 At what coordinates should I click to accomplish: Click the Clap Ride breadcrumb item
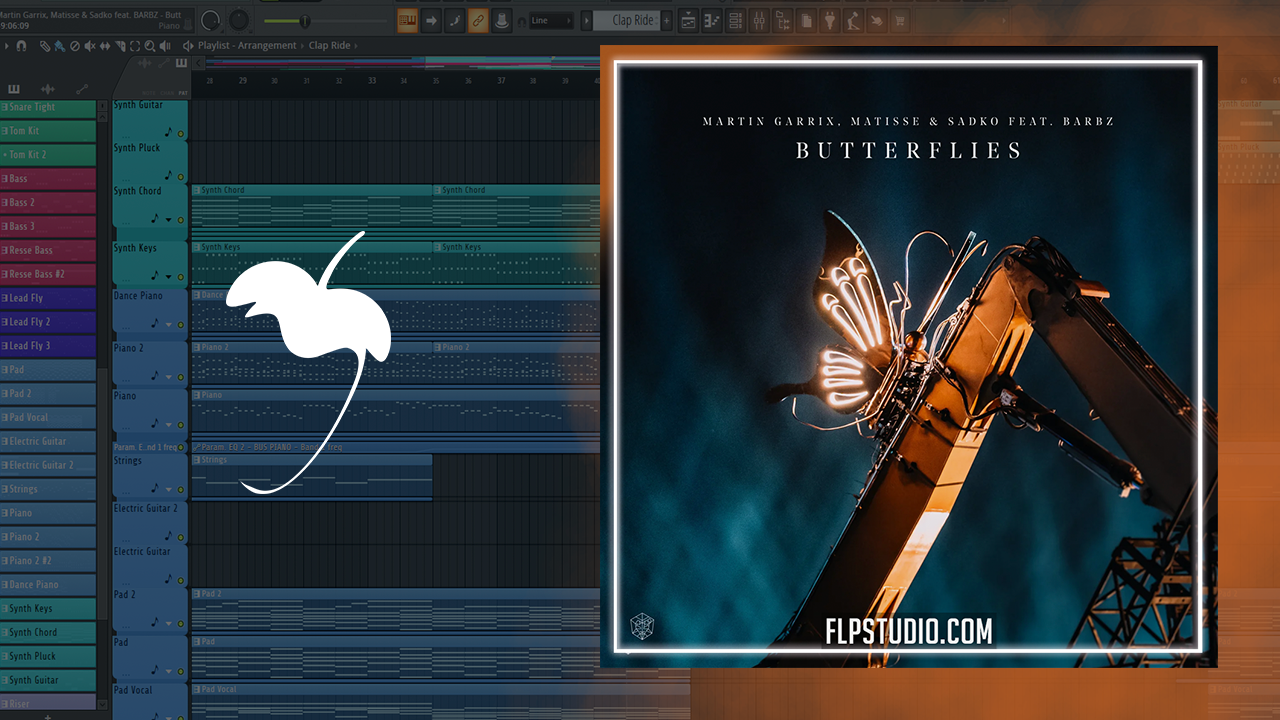coord(329,46)
